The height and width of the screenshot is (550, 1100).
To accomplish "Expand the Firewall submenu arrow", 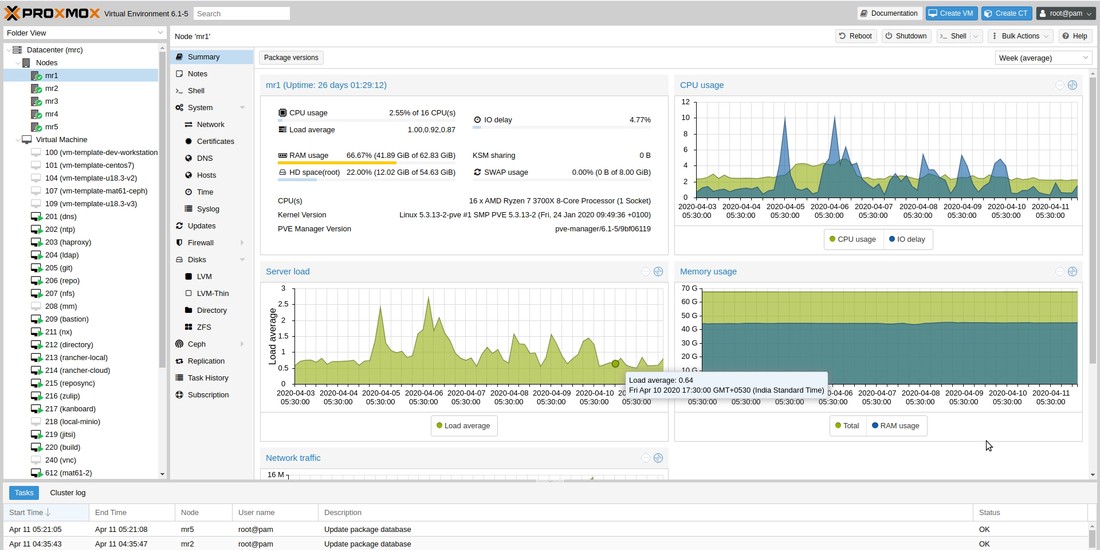I will tap(242, 243).
